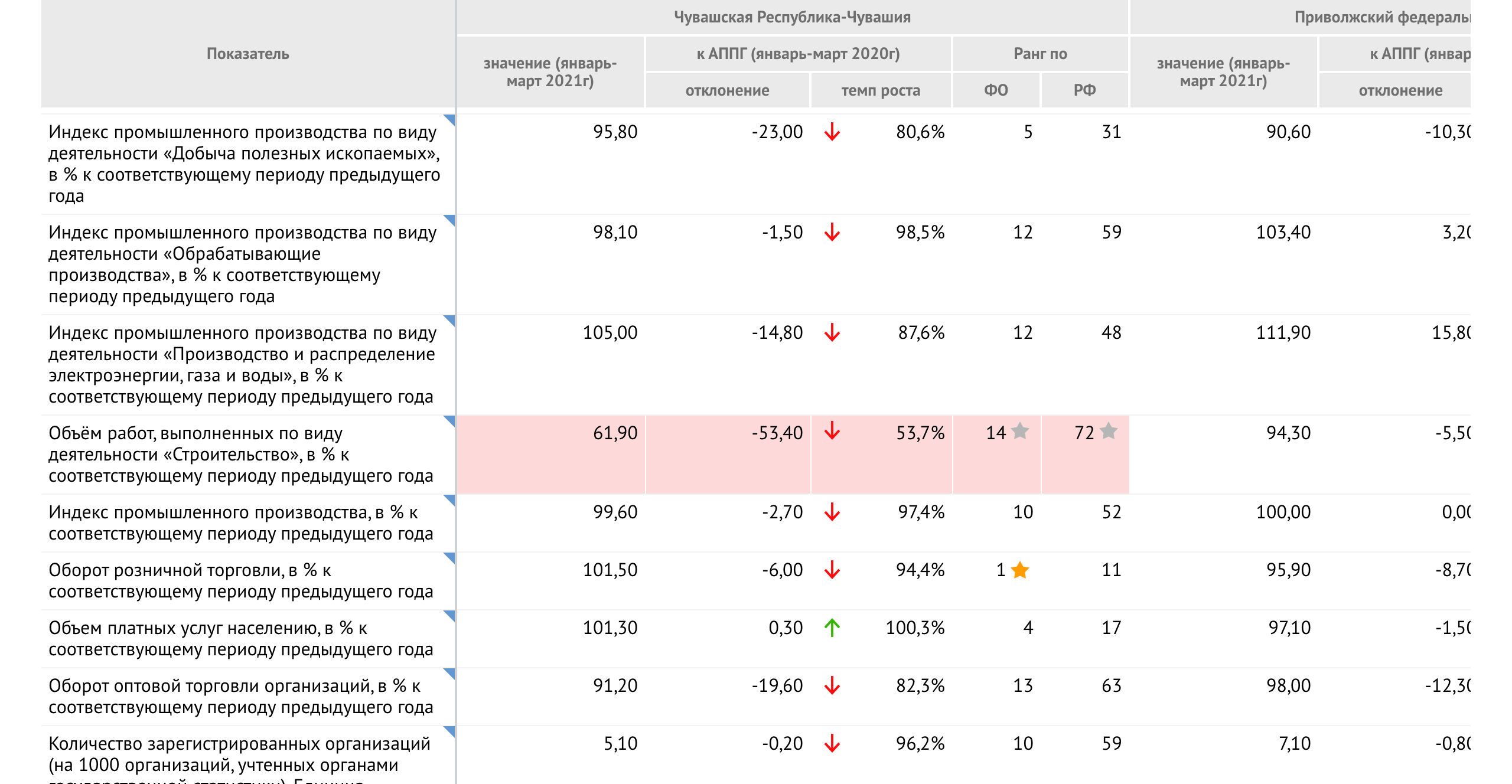
Task: Click Приволжский value 94,30 cell
Action: click(1224, 454)
